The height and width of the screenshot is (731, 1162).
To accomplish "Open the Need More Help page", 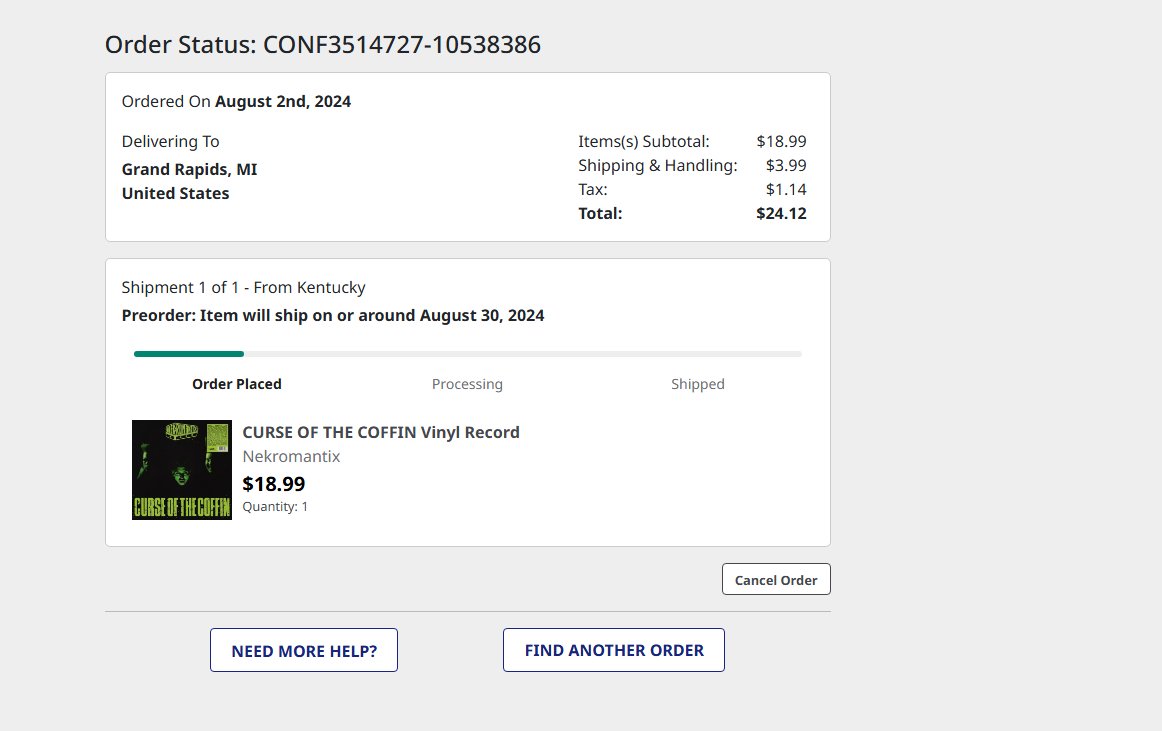I will click(x=304, y=650).
